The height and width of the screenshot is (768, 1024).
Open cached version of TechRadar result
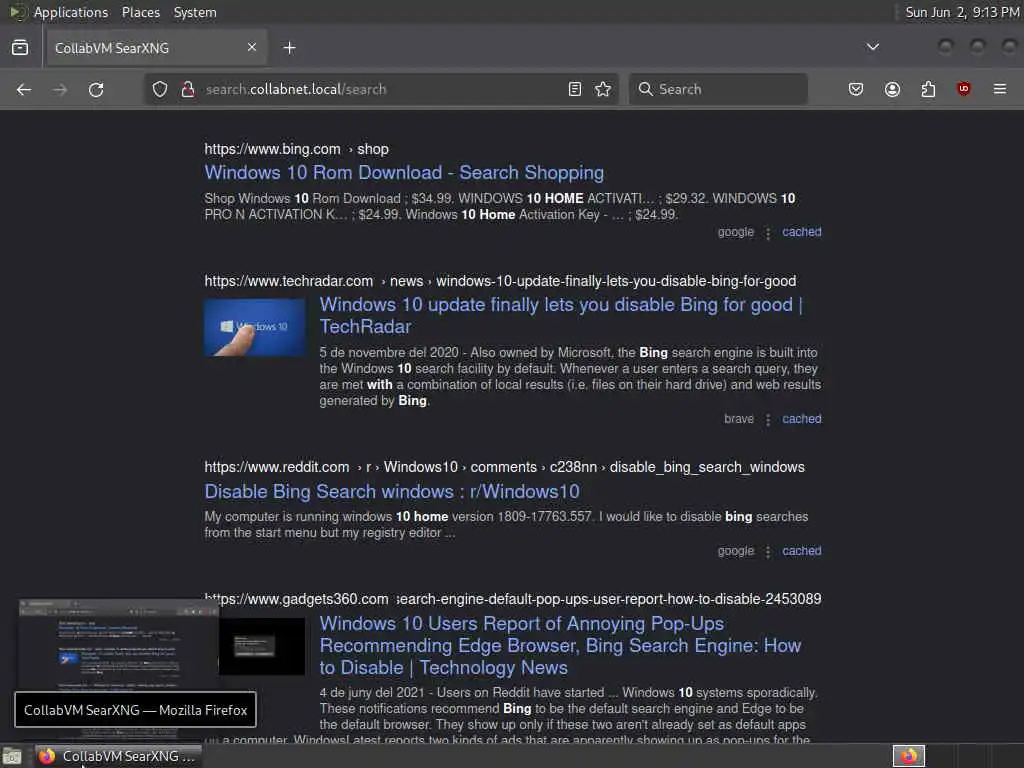[802, 419]
